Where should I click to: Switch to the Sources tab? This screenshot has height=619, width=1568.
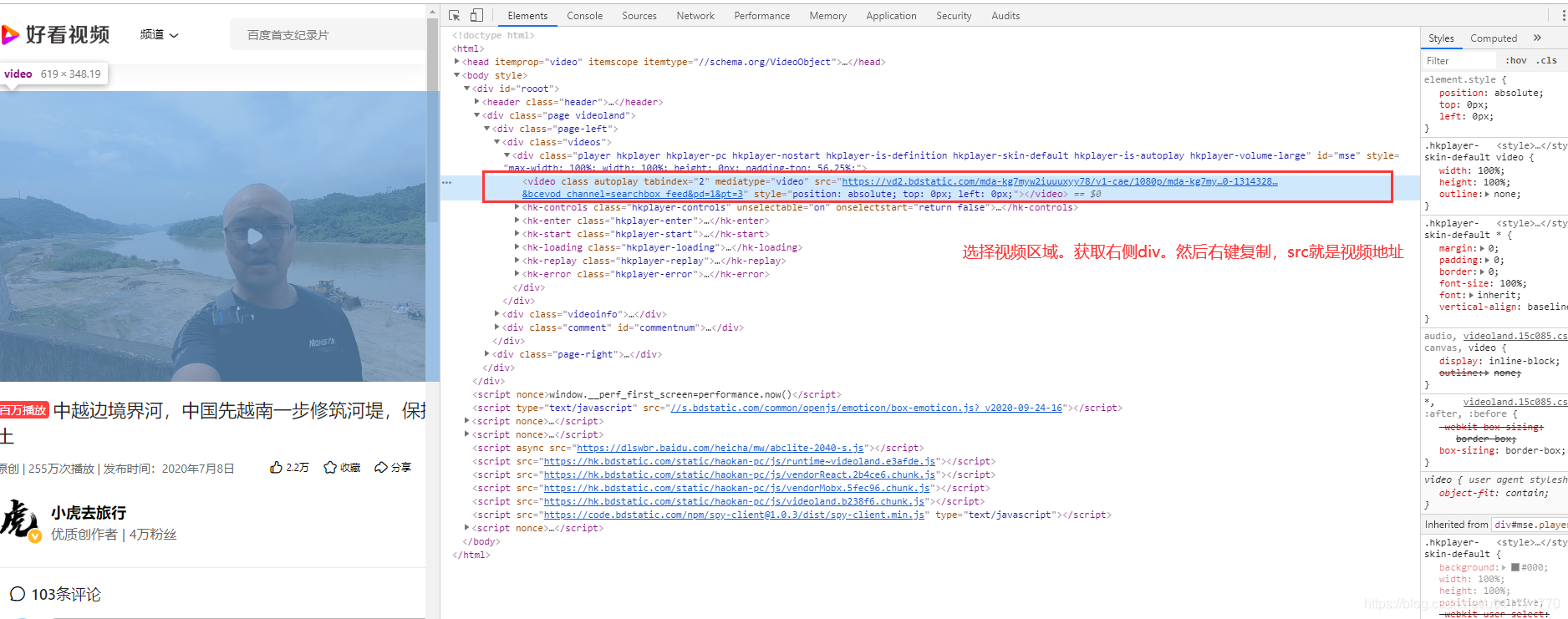639,16
